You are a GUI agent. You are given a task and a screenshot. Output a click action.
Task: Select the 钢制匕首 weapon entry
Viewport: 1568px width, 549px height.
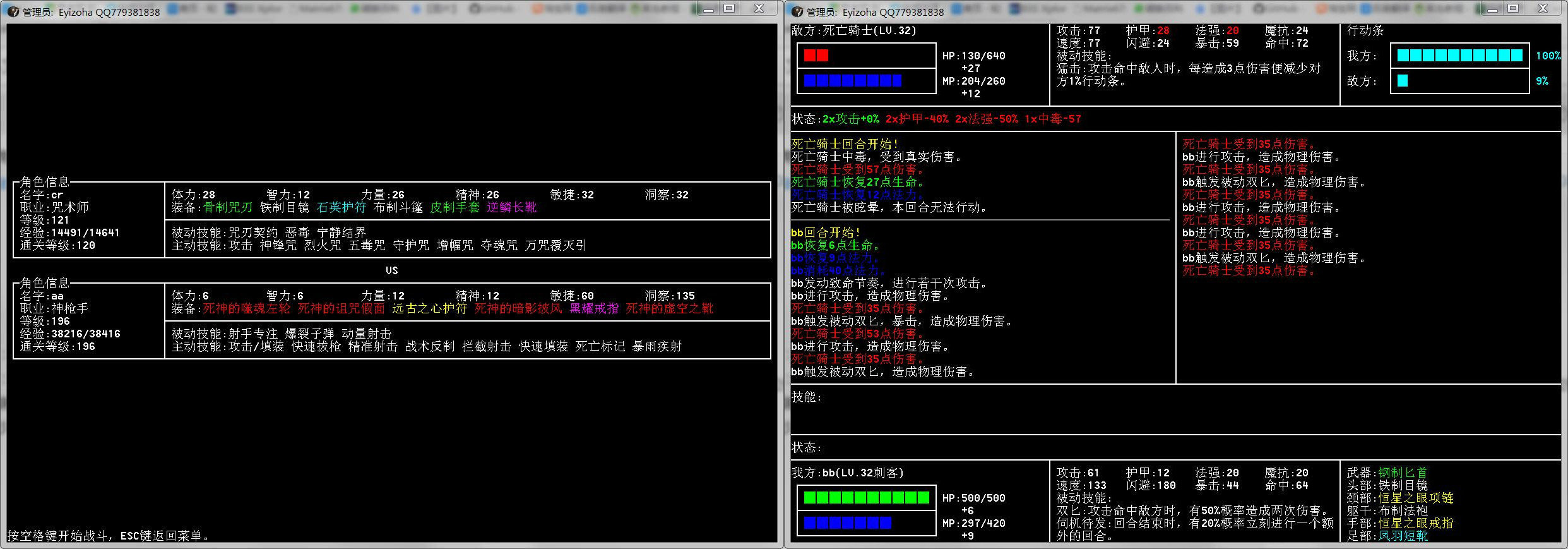(x=1403, y=473)
